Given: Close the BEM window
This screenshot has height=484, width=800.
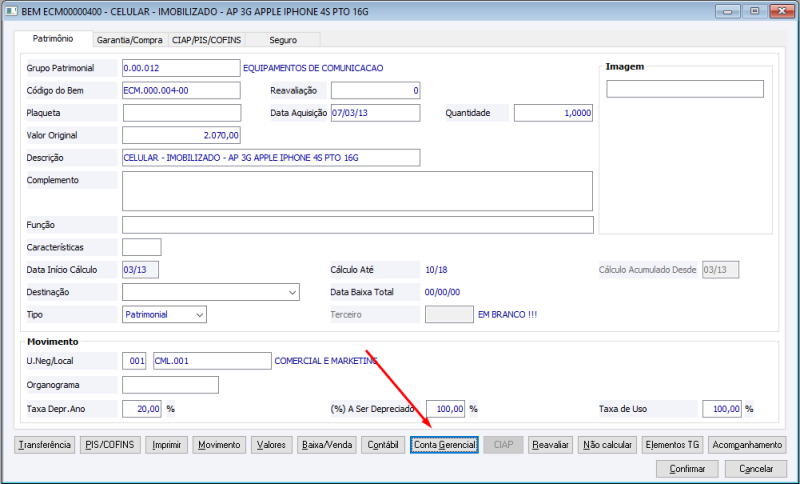Looking at the screenshot, I should (x=782, y=11).
